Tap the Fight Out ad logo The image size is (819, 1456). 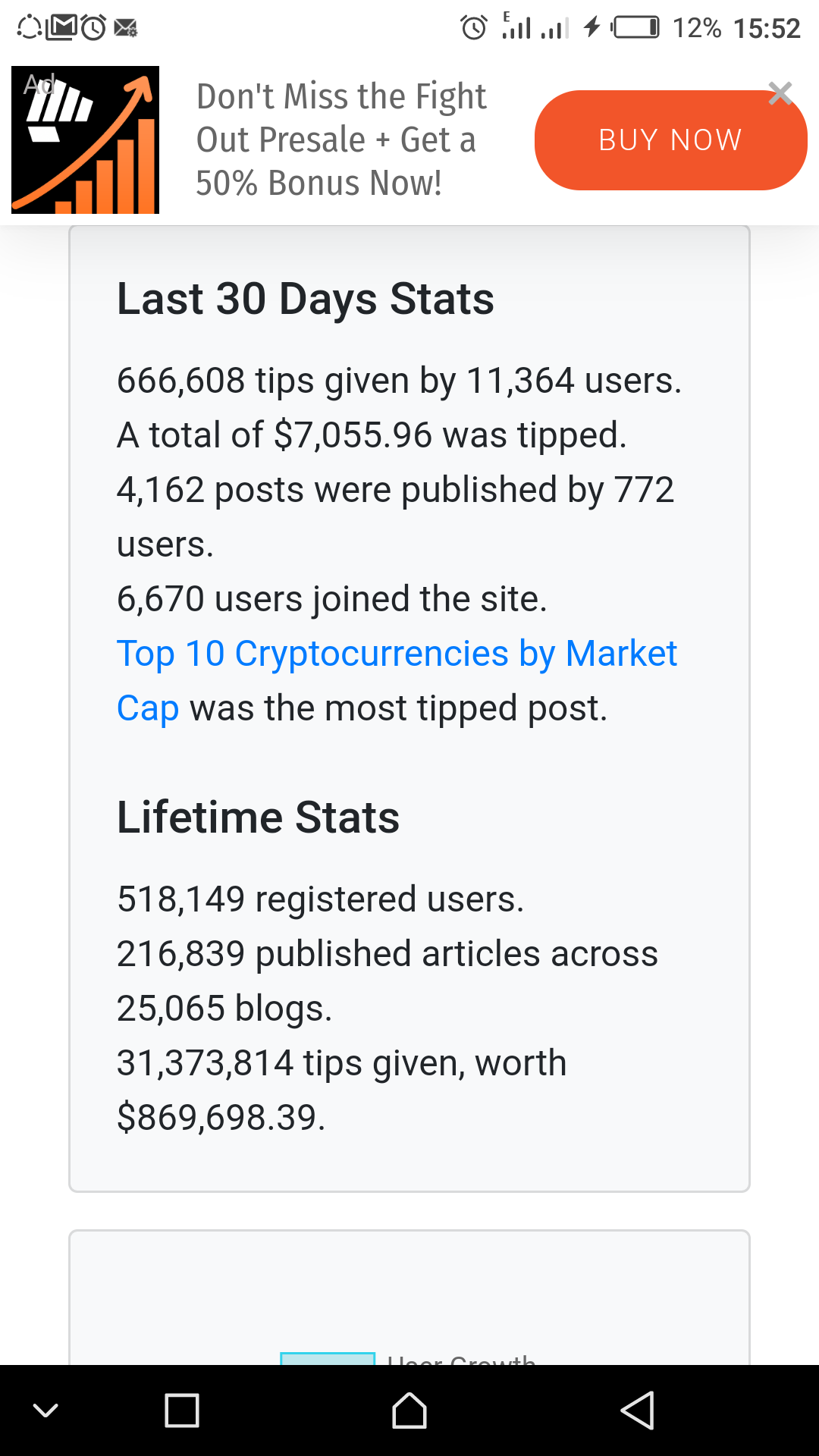coord(85,140)
